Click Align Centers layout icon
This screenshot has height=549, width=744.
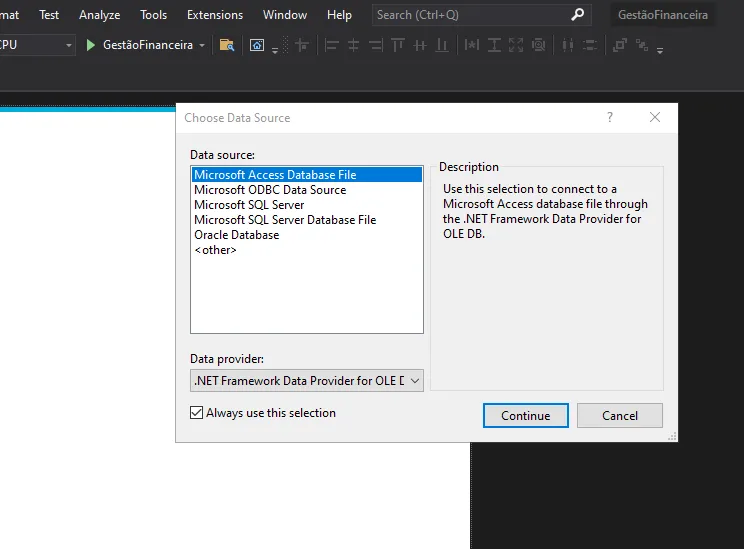pyautogui.click(x=353, y=45)
